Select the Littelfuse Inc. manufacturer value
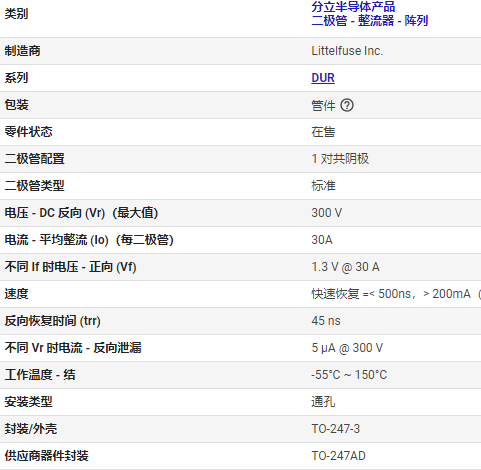Viewport: 481px width, 470px height. [x=347, y=51]
